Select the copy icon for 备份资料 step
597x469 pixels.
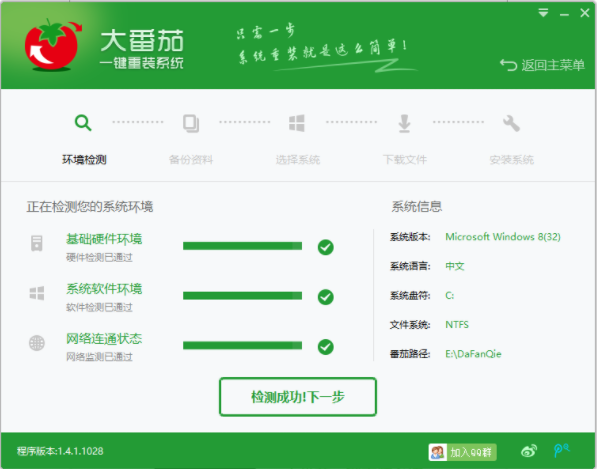(x=191, y=123)
